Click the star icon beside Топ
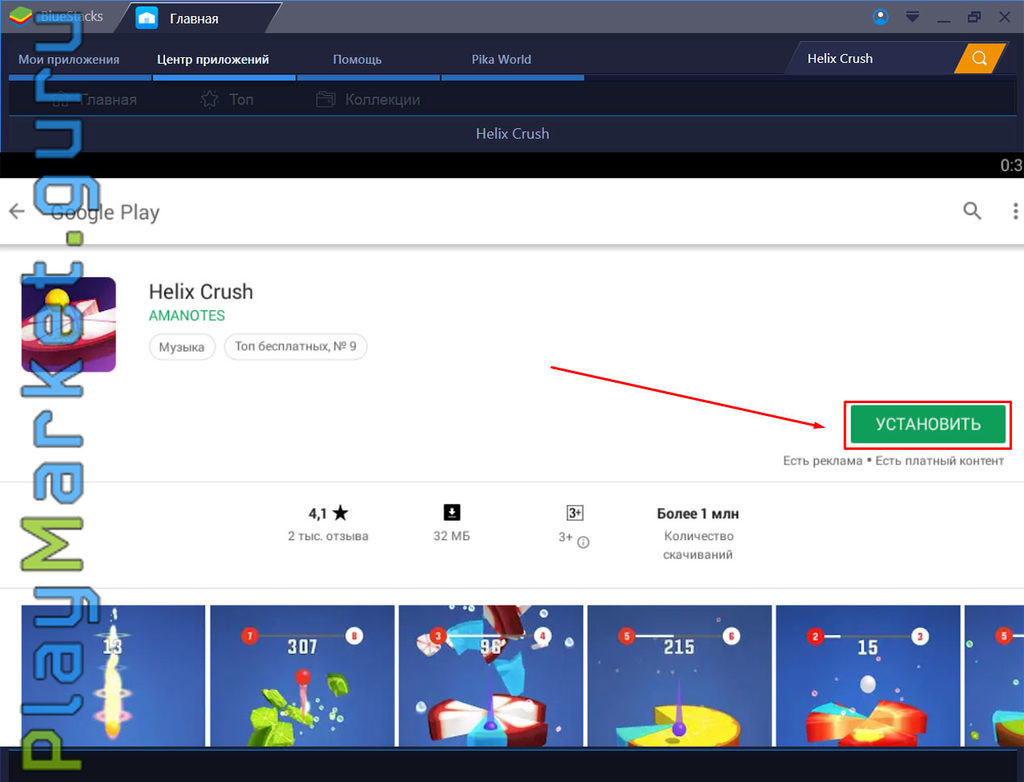Viewport: 1024px width, 782px height. 210,99
